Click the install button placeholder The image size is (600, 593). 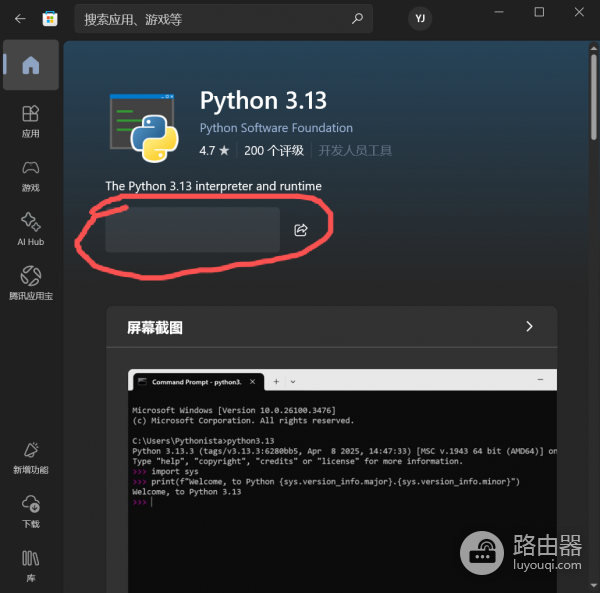pos(192,230)
